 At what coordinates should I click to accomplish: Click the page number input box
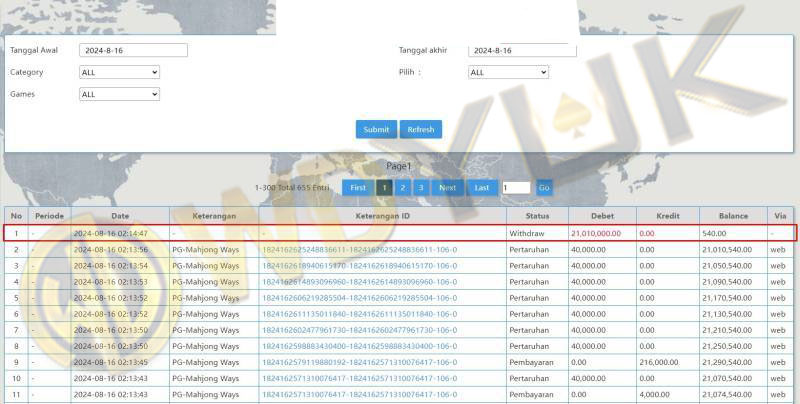(515, 187)
